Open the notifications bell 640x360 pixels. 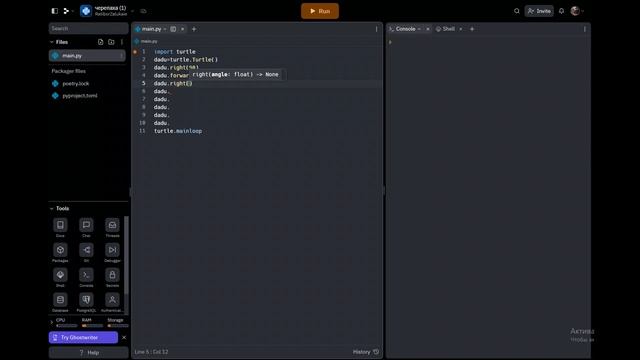[562, 11]
